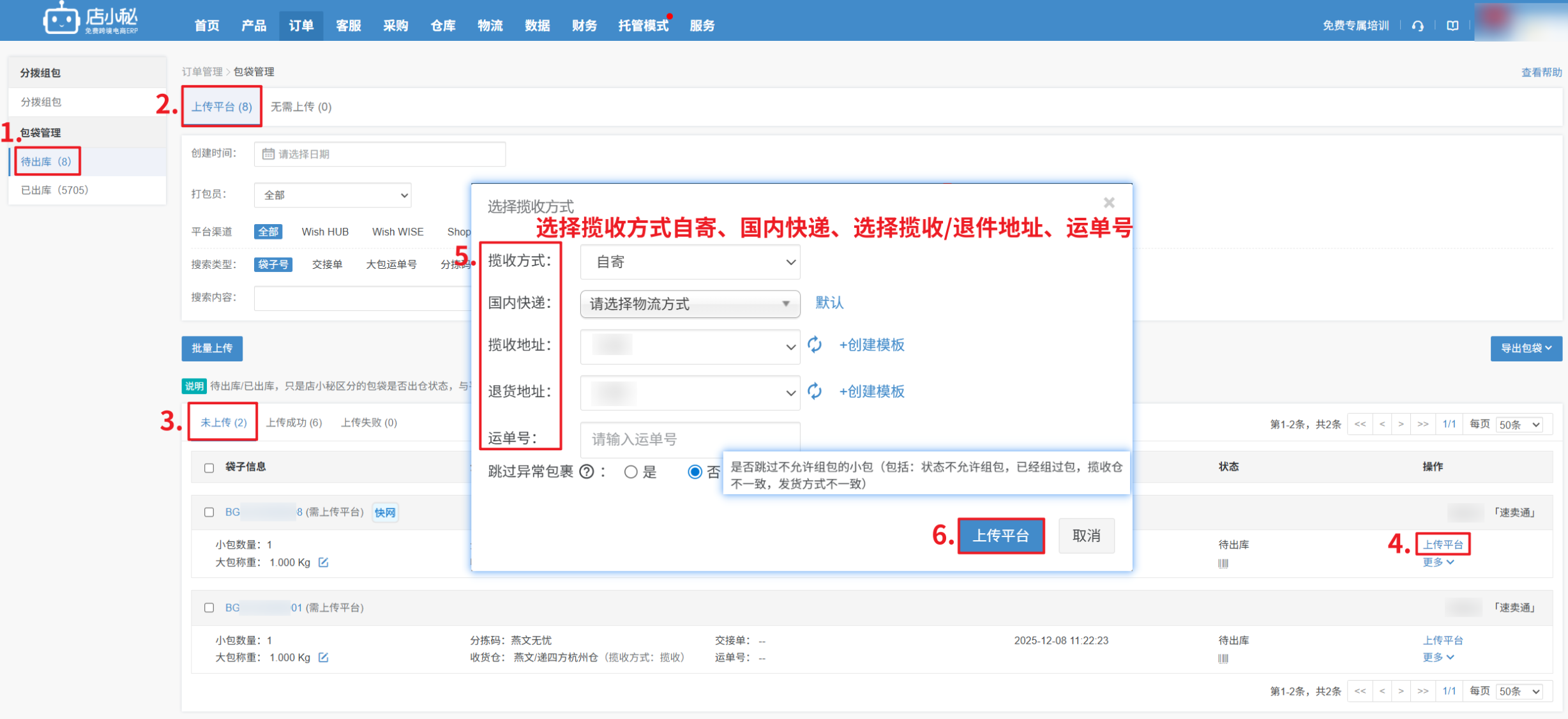Click +创建模板 link next to 揽收地址
This screenshot has height=719, width=1568.
click(x=871, y=345)
